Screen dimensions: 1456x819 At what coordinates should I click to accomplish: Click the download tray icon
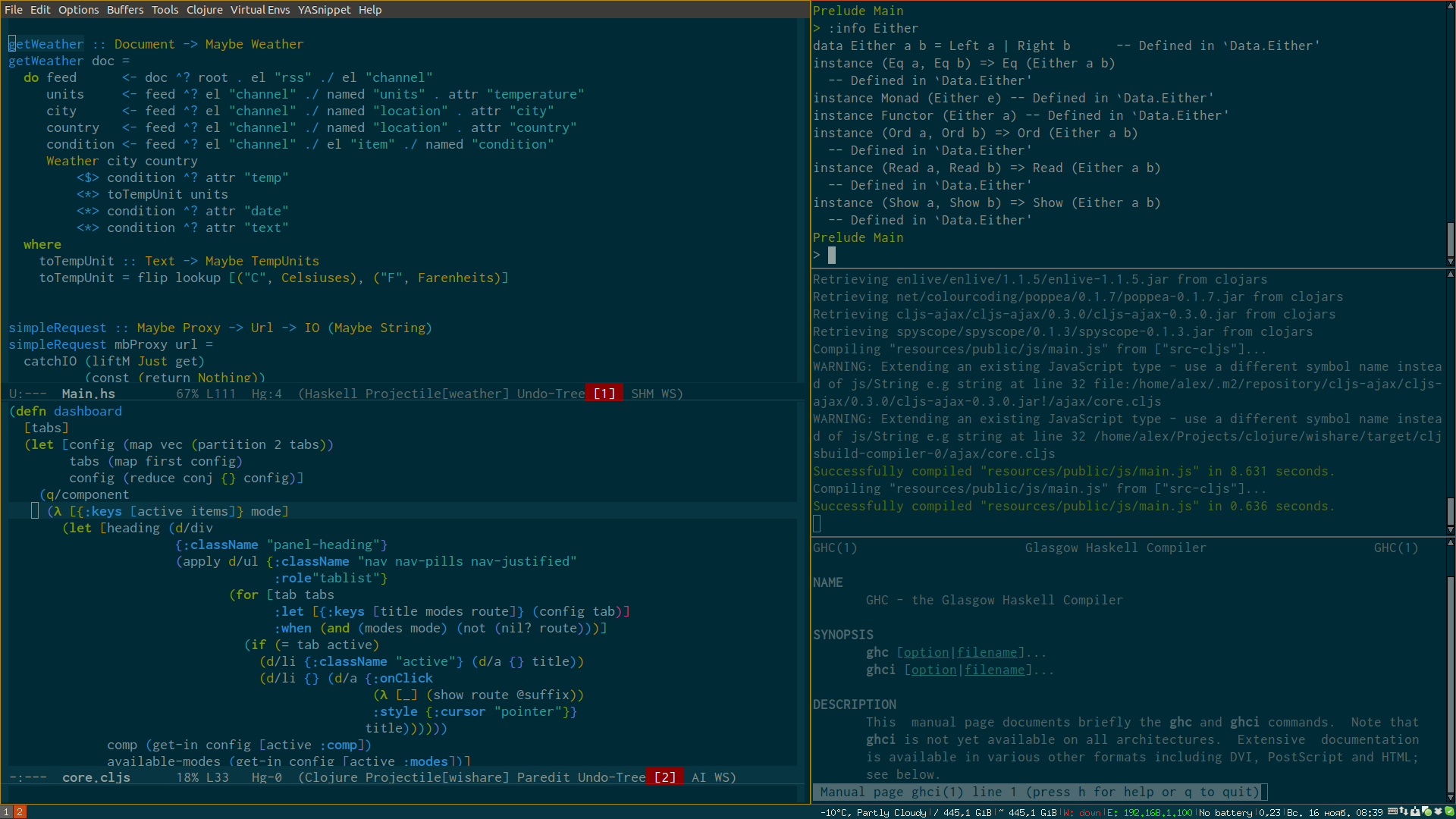click(x=1415, y=811)
